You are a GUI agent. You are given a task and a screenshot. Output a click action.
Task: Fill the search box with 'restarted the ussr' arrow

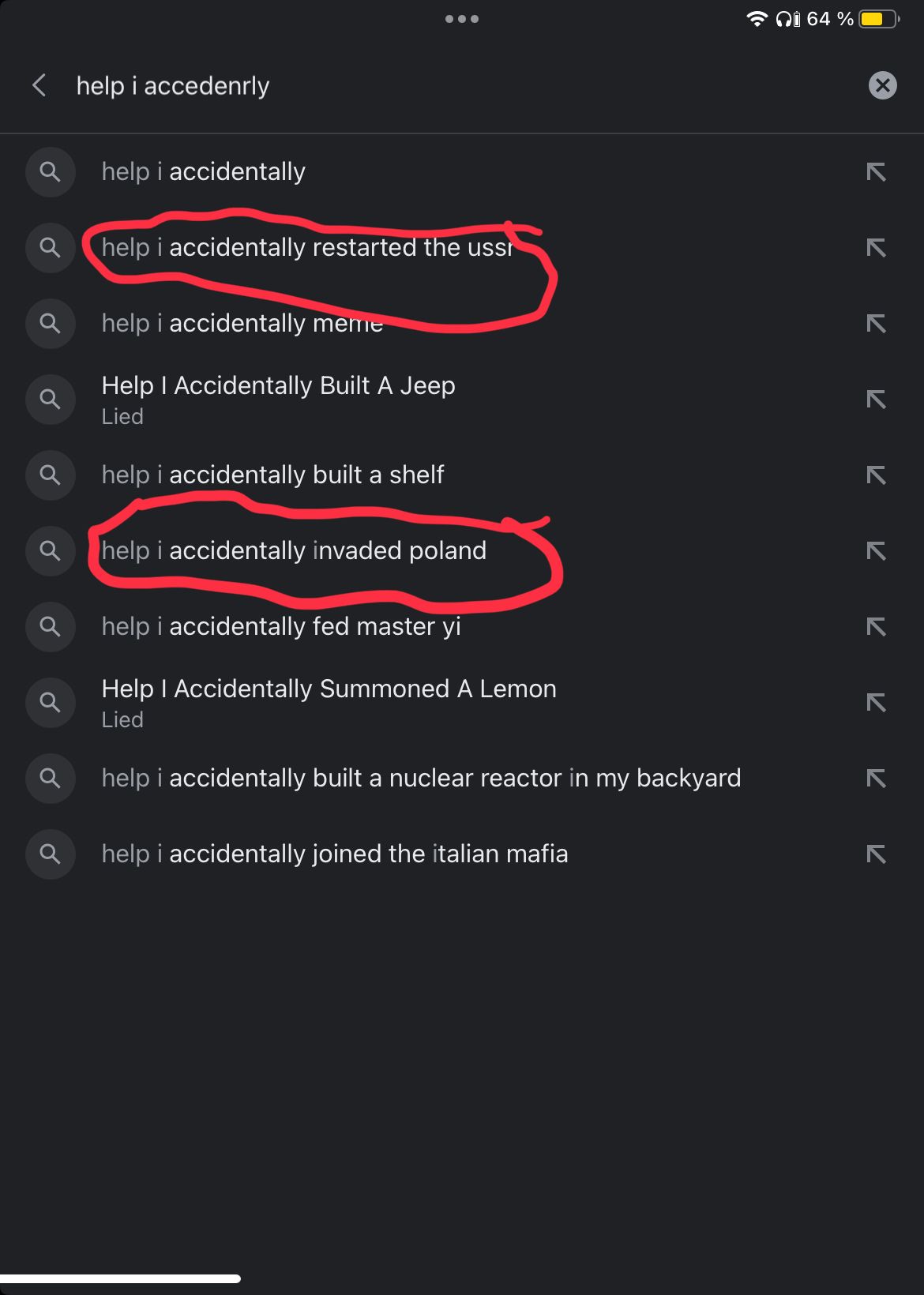[876, 248]
